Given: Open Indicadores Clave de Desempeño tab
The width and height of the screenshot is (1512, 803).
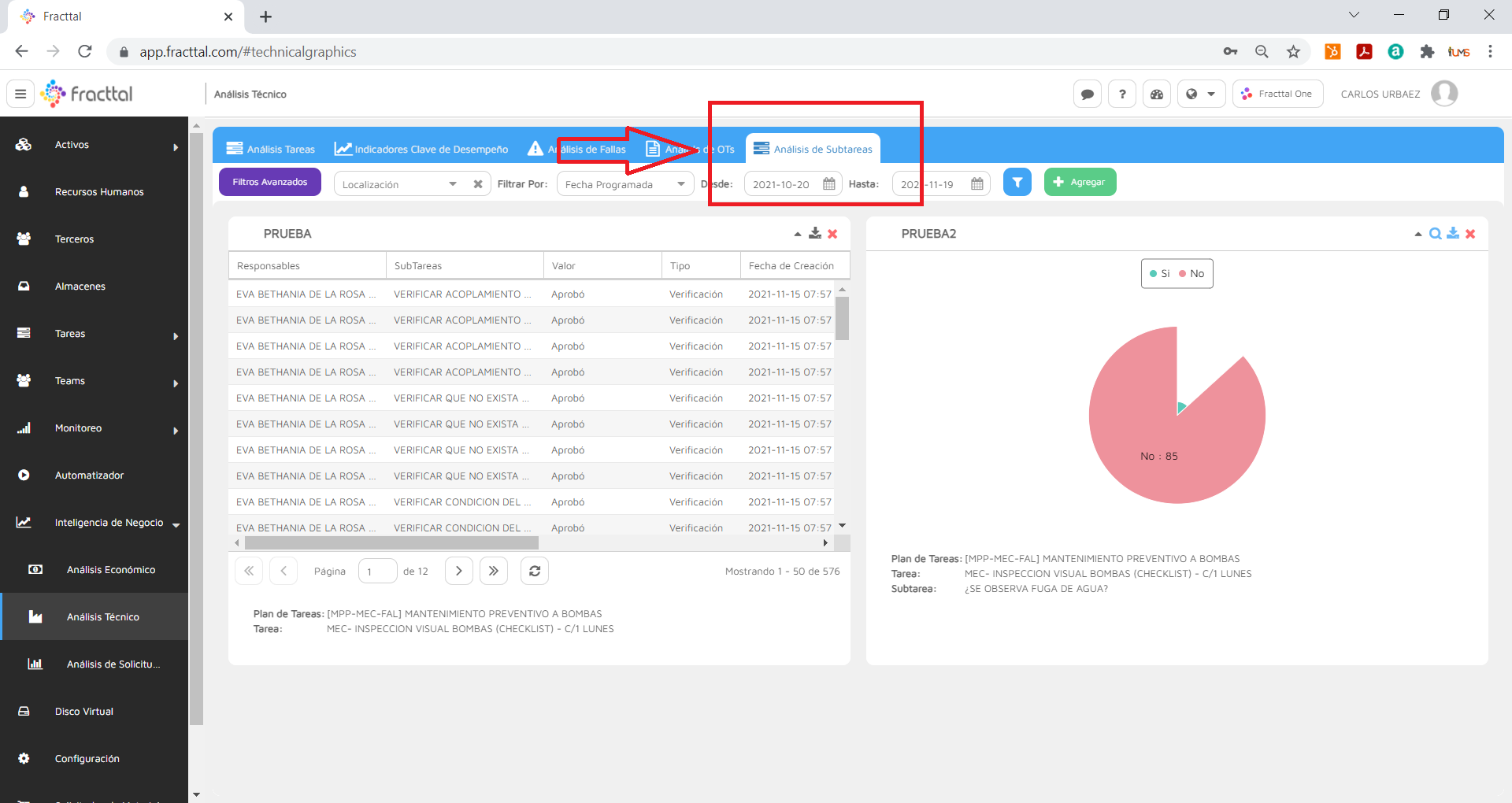Looking at the screenshot, I should (421, 149).
